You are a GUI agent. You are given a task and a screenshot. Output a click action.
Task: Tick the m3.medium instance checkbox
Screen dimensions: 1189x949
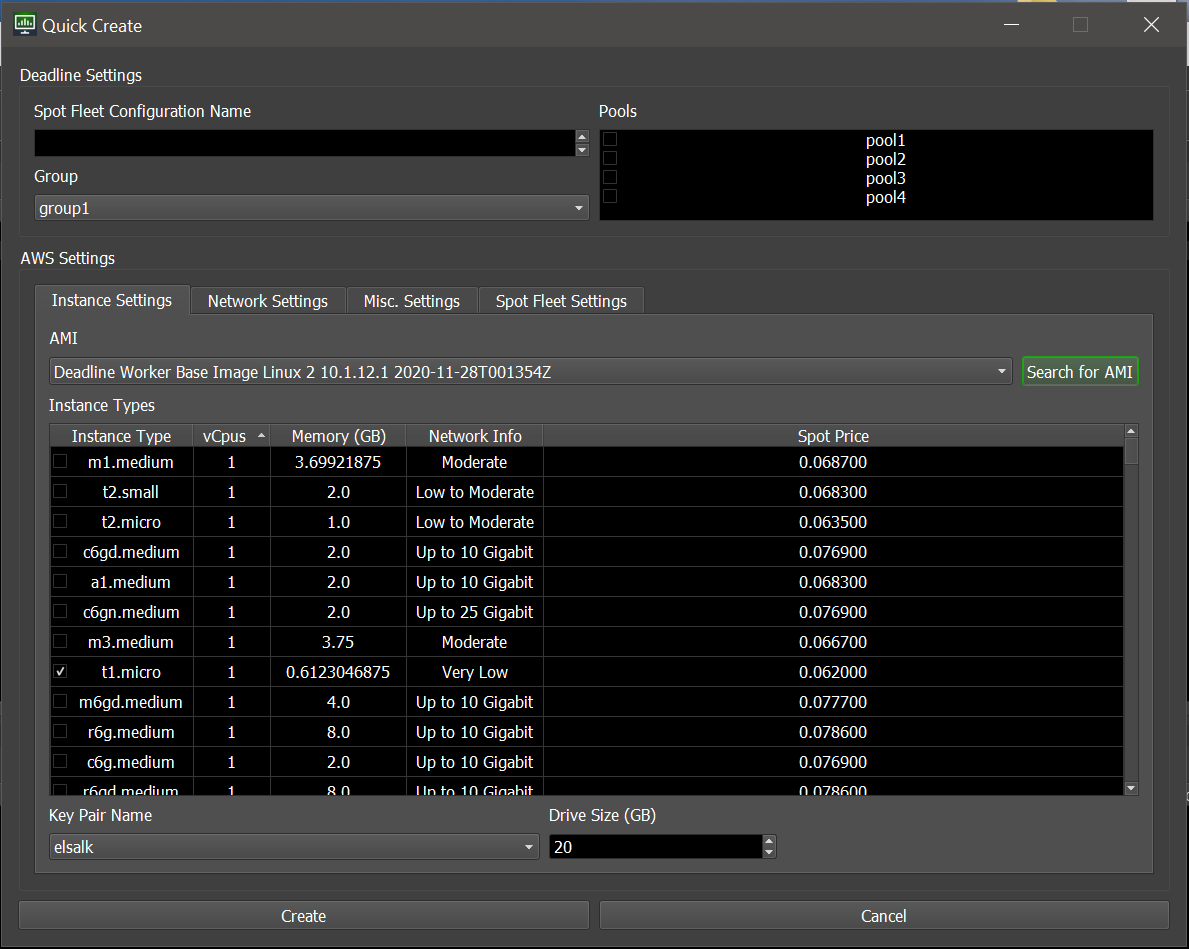(x=61, y=641)
